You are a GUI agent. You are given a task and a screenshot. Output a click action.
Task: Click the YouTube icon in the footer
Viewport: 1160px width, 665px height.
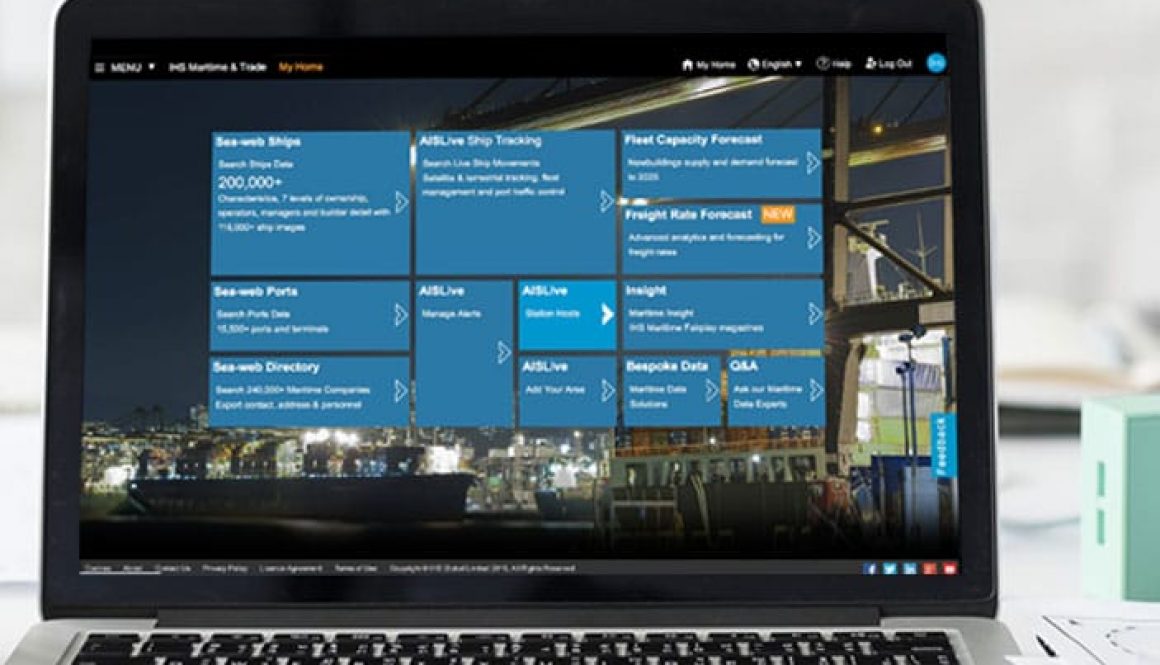[x=950, y=568]
